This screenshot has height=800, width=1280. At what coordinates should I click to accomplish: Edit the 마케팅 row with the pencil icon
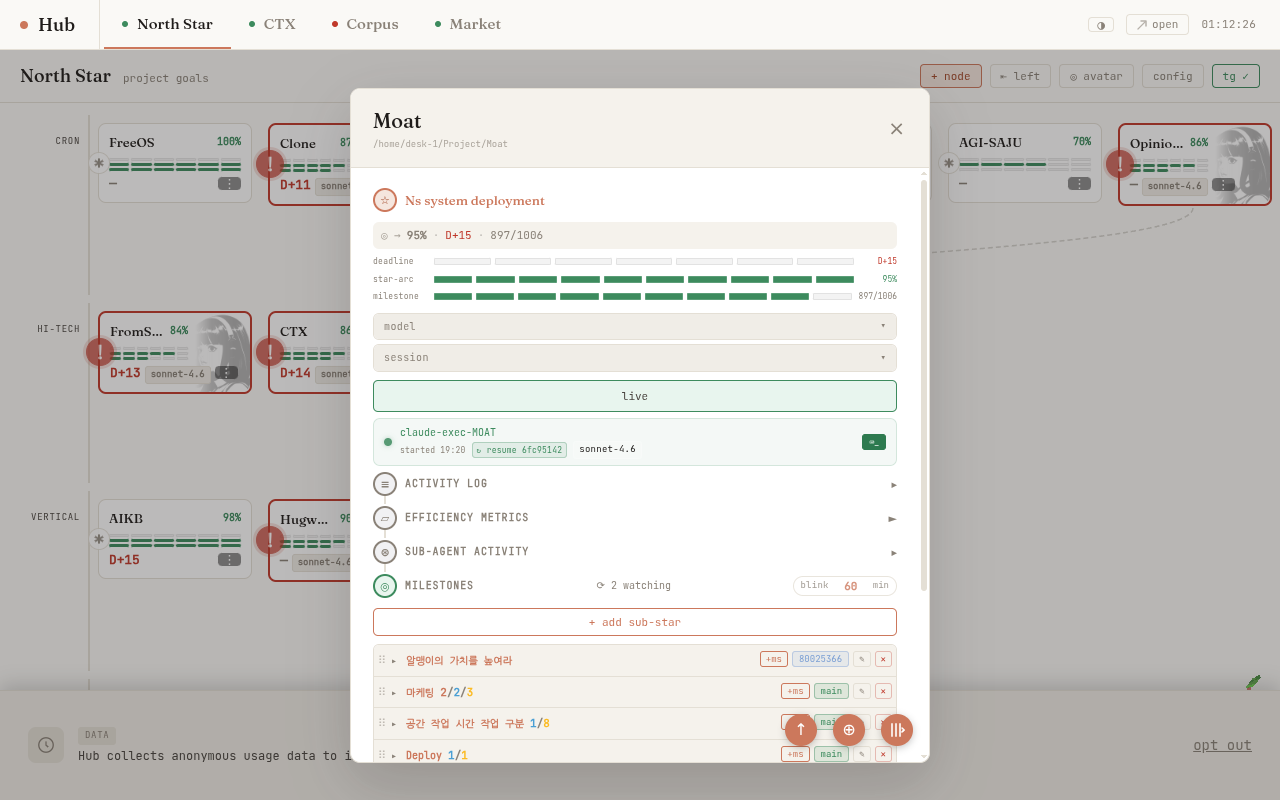pyautogui.click(x=862, y=691)
